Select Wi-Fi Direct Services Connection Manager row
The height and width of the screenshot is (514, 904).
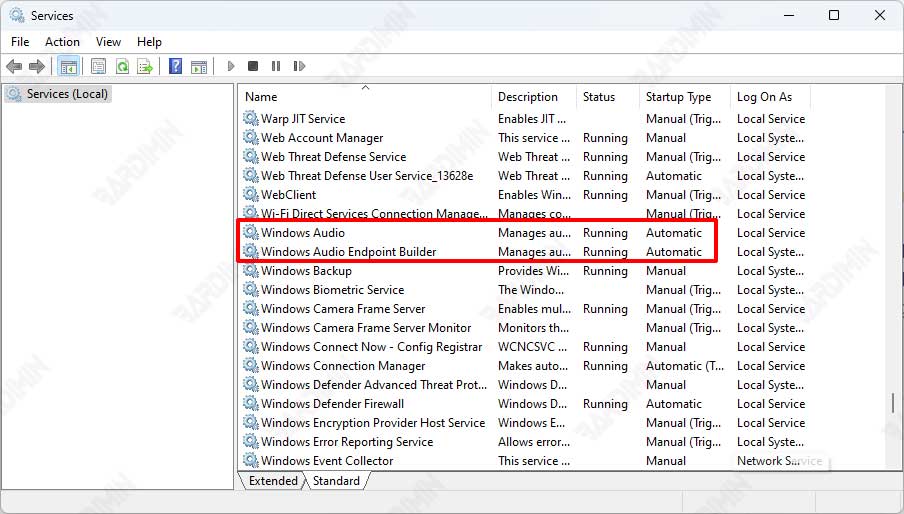tap(523, 213)
